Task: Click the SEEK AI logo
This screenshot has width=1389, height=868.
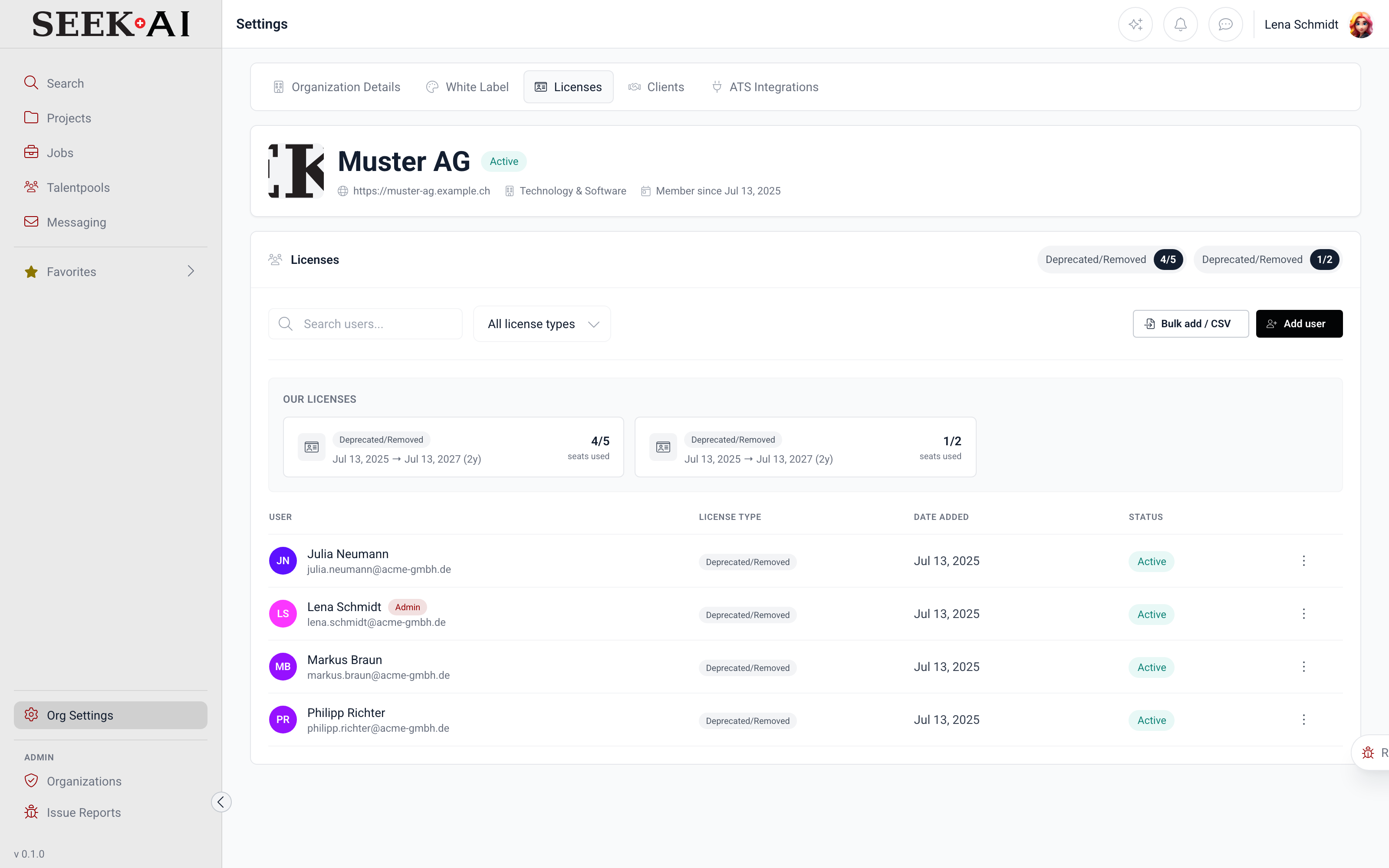Action: (111, 24)
